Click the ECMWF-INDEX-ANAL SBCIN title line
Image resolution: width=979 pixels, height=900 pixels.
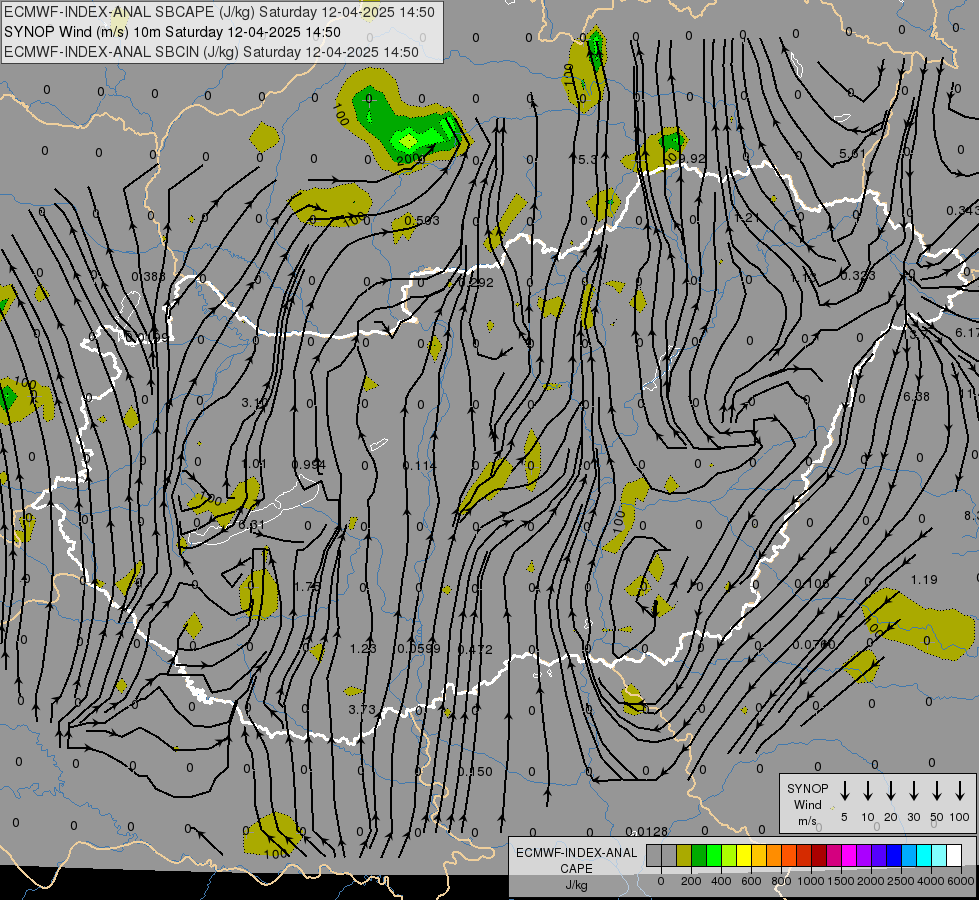click(x=211, y=52)
